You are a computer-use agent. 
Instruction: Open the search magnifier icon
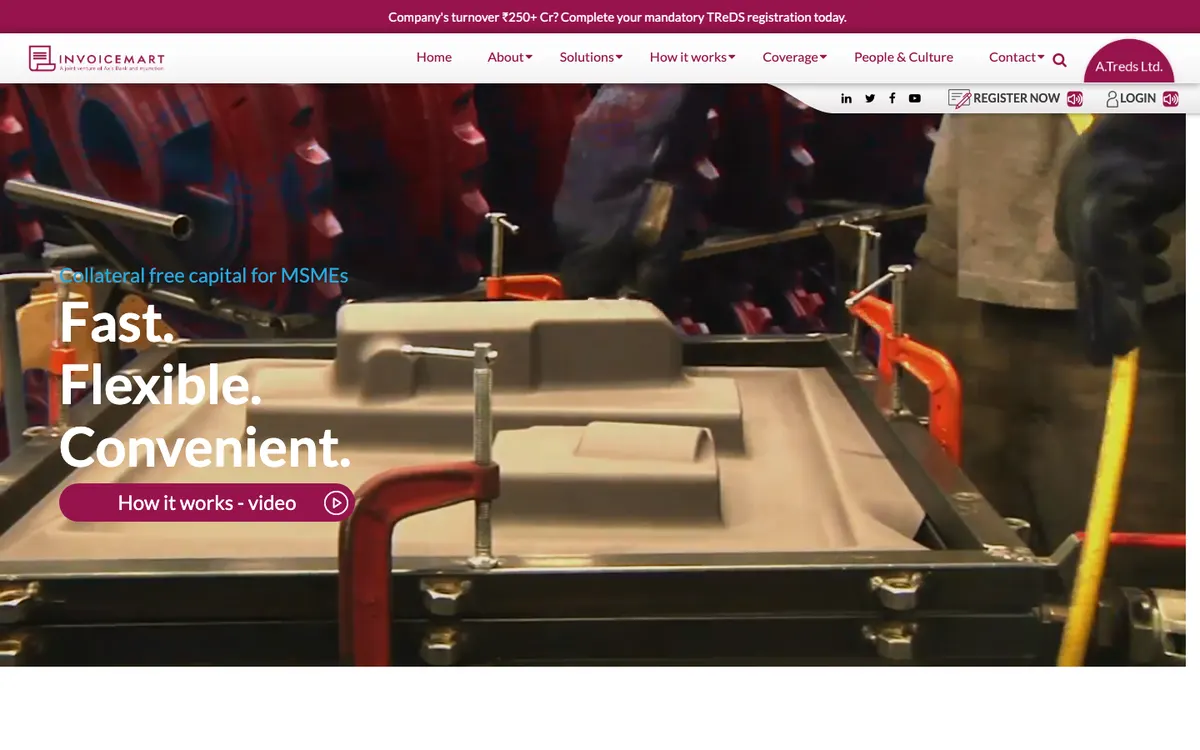click(x=1060, y=60)
